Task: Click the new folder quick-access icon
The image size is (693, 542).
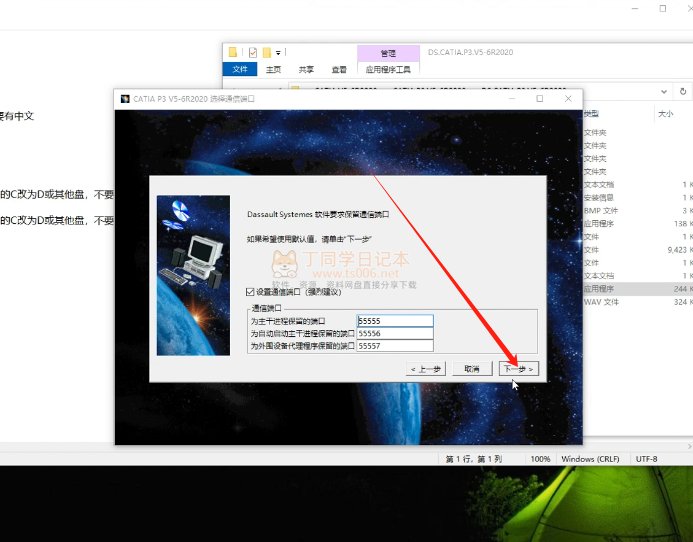Action: click(267, 53)
